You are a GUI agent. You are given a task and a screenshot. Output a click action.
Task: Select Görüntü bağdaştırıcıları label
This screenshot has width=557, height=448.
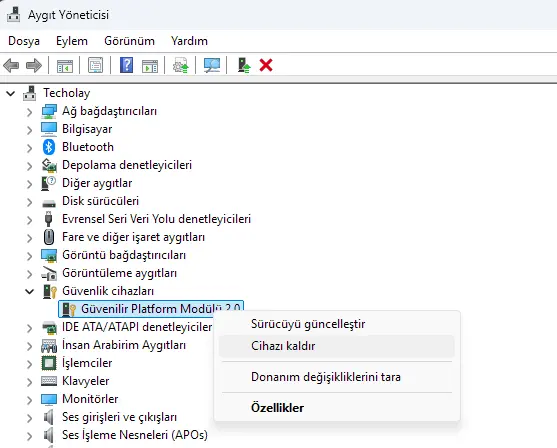coord(124,255)
